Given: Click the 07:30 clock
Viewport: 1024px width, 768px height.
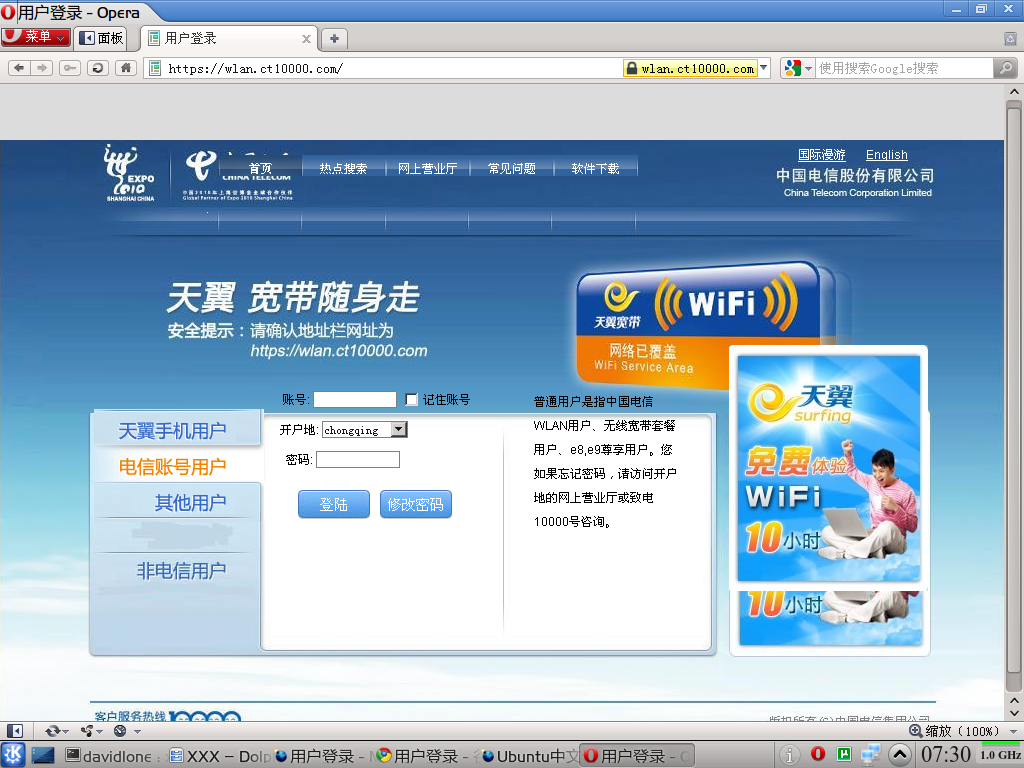Looking at the screenshot, I should tap(946, 754).
